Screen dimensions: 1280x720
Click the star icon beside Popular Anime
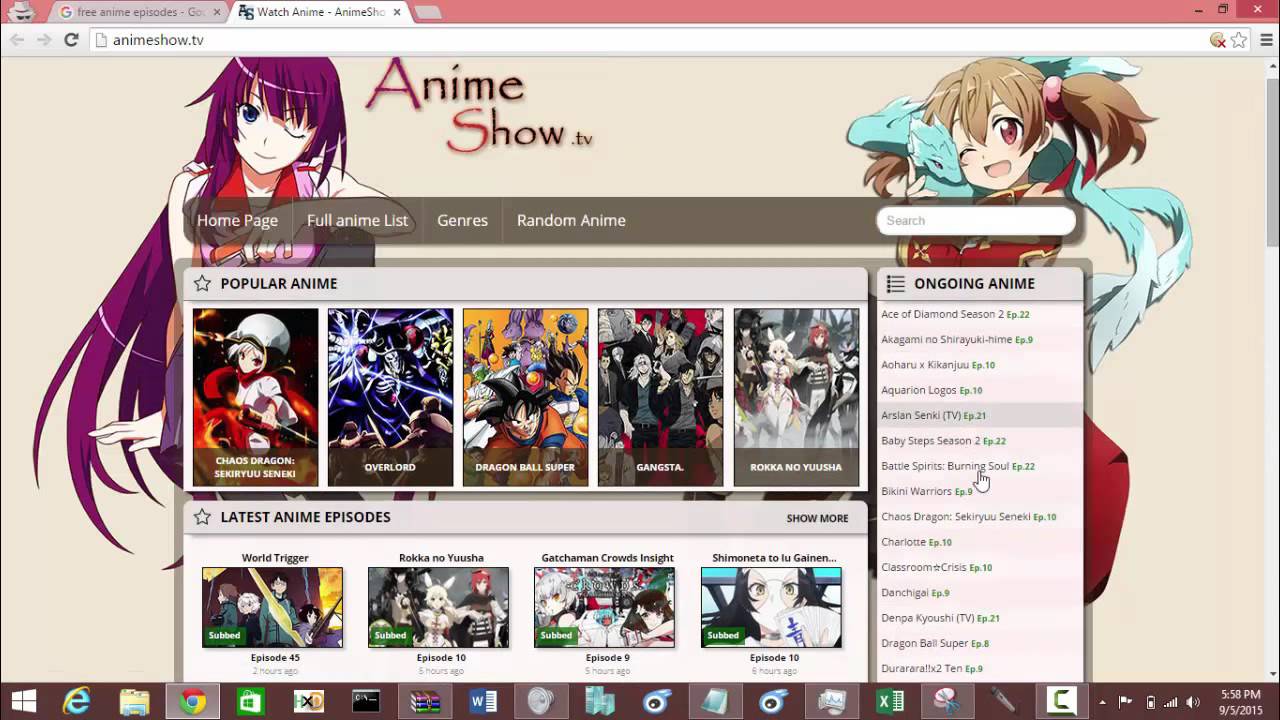click(202, 283)
